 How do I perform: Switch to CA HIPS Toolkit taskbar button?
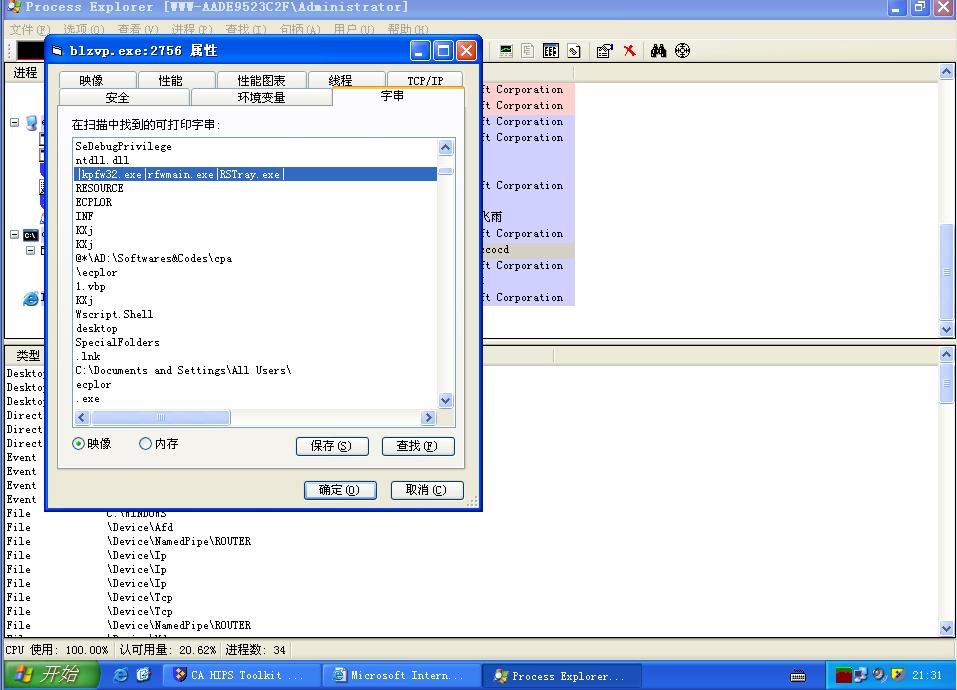(242, 675)
